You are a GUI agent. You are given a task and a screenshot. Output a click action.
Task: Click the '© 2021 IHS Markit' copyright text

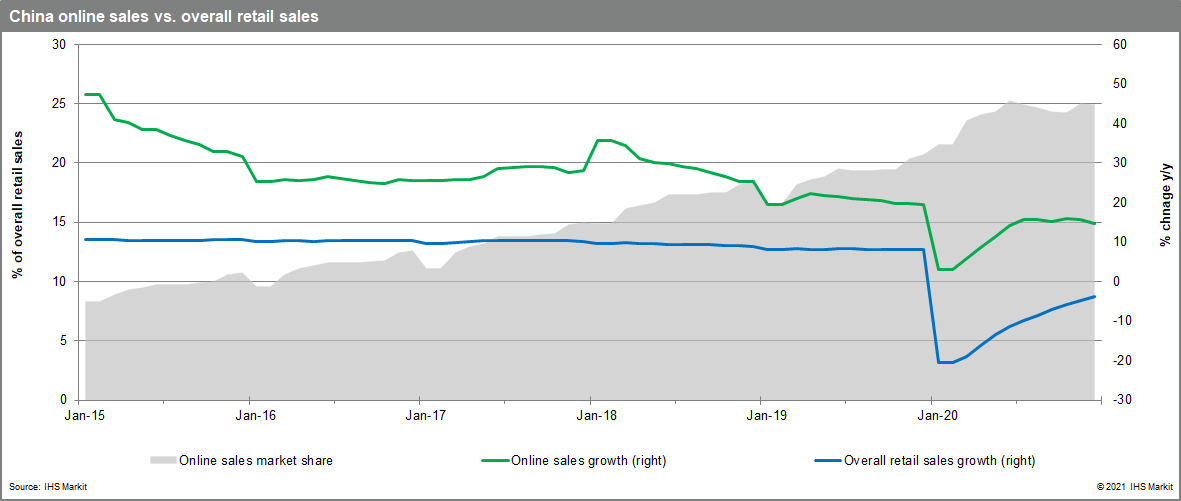tap(1133, 486)
